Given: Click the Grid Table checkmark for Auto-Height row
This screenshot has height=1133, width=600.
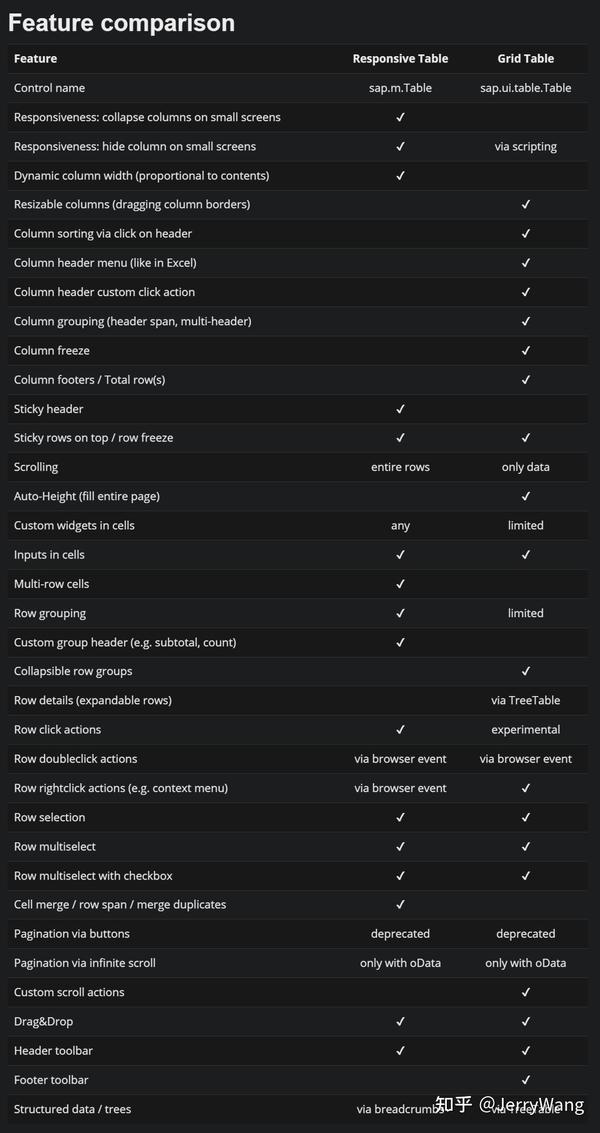Looking at the screenshot, I should [526, 496].
